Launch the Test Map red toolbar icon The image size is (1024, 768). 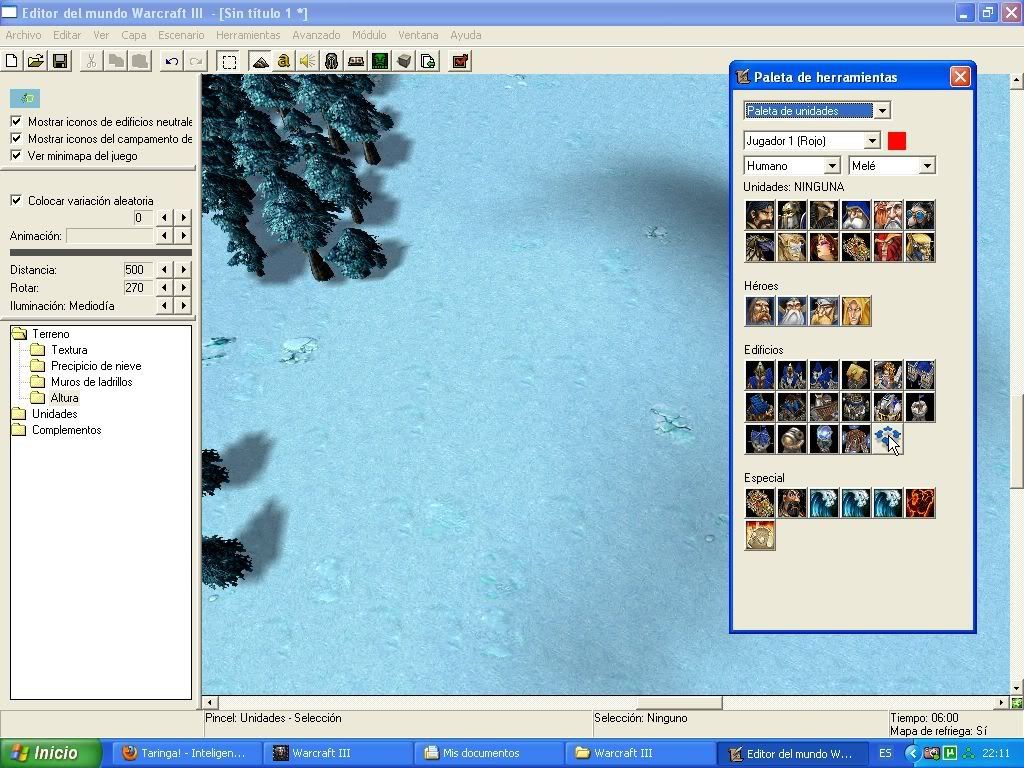(x=460, y=61)
